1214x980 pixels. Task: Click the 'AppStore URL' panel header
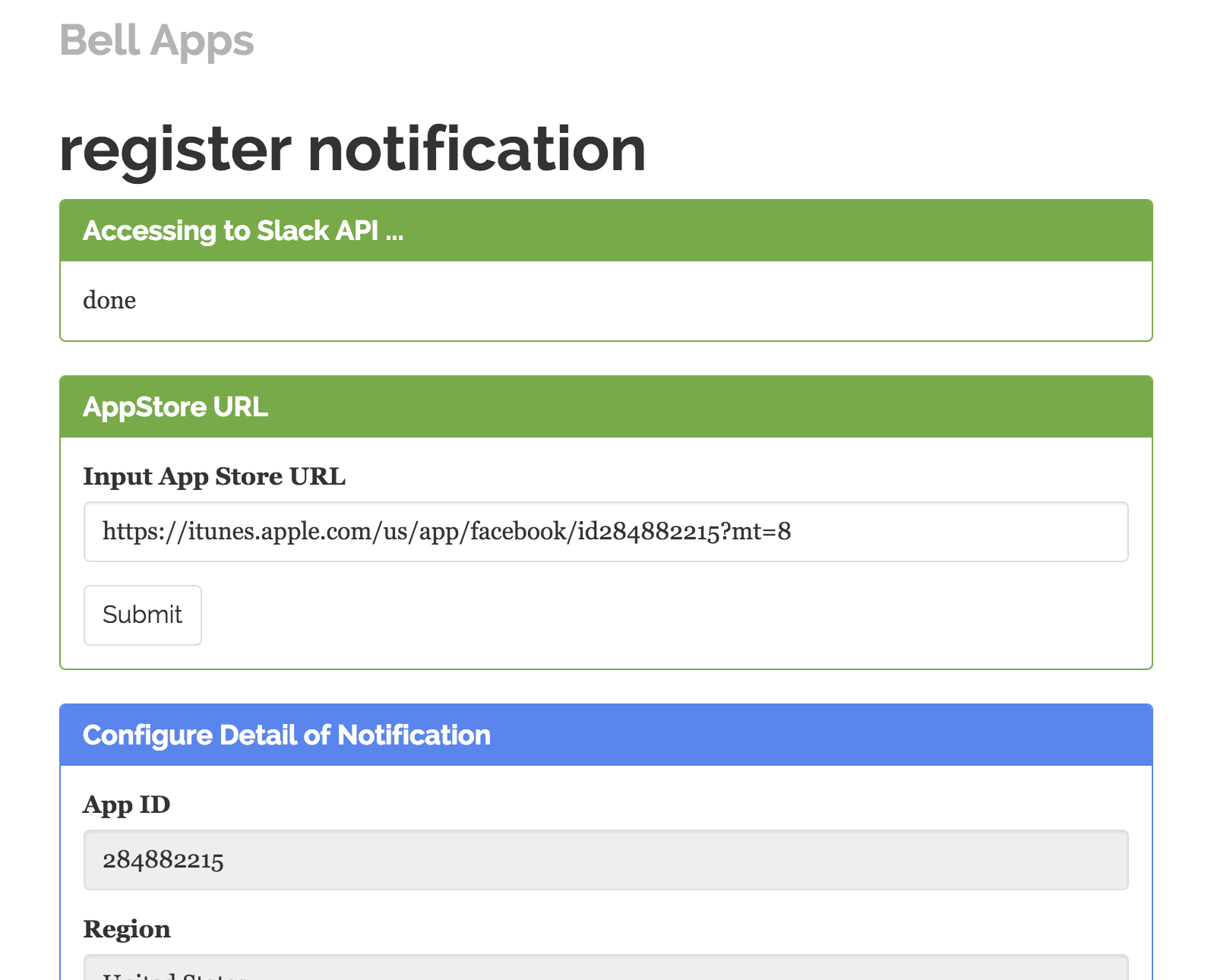pyautogui.click(x=606, y=407)
